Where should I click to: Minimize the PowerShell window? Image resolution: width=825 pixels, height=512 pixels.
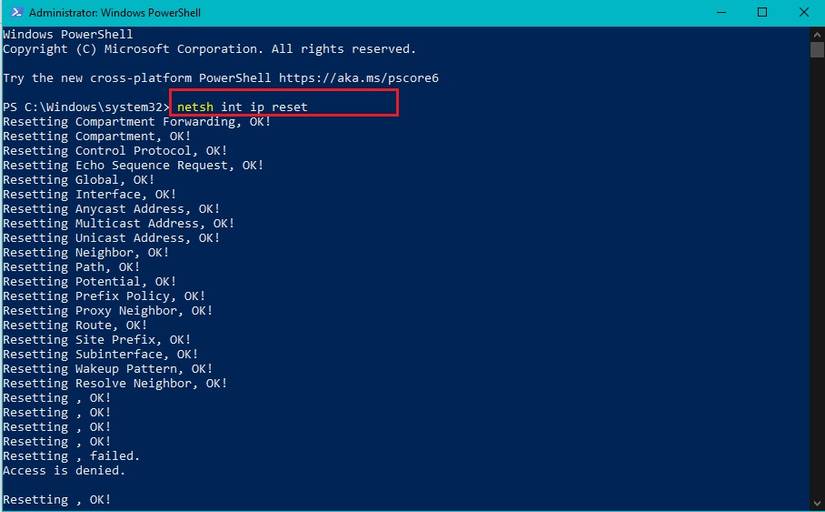tap(719, 13)
